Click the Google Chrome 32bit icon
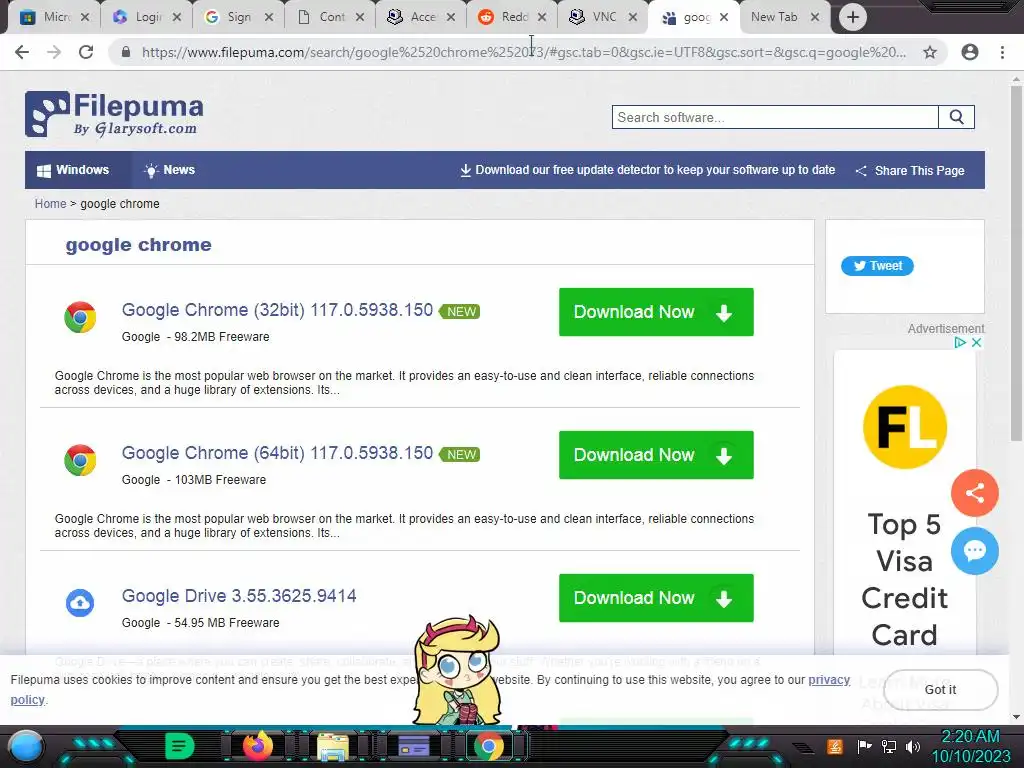The width and height of the screenshot is (1024, 768). (80, 317)
